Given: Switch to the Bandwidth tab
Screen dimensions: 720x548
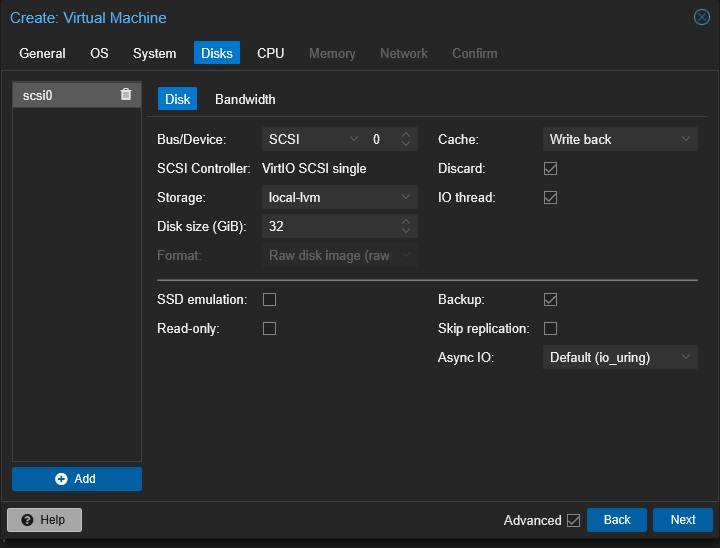Looking at the screenshot, I should (245, 99).
